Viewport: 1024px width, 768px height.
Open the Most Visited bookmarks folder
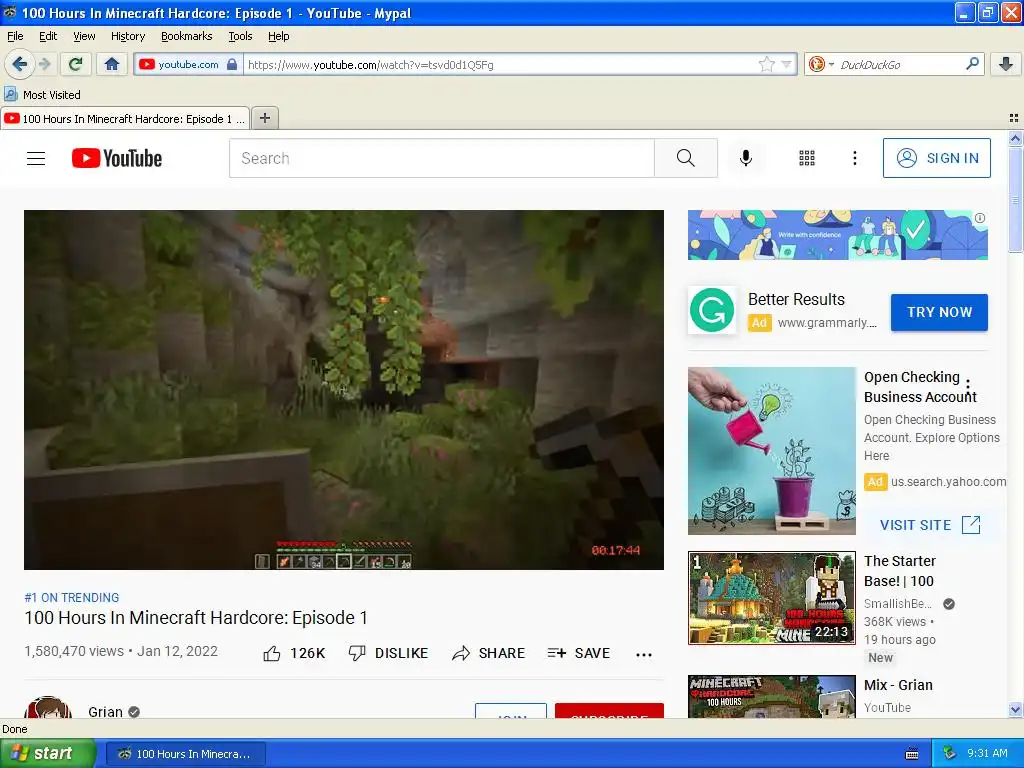(43, 95)
